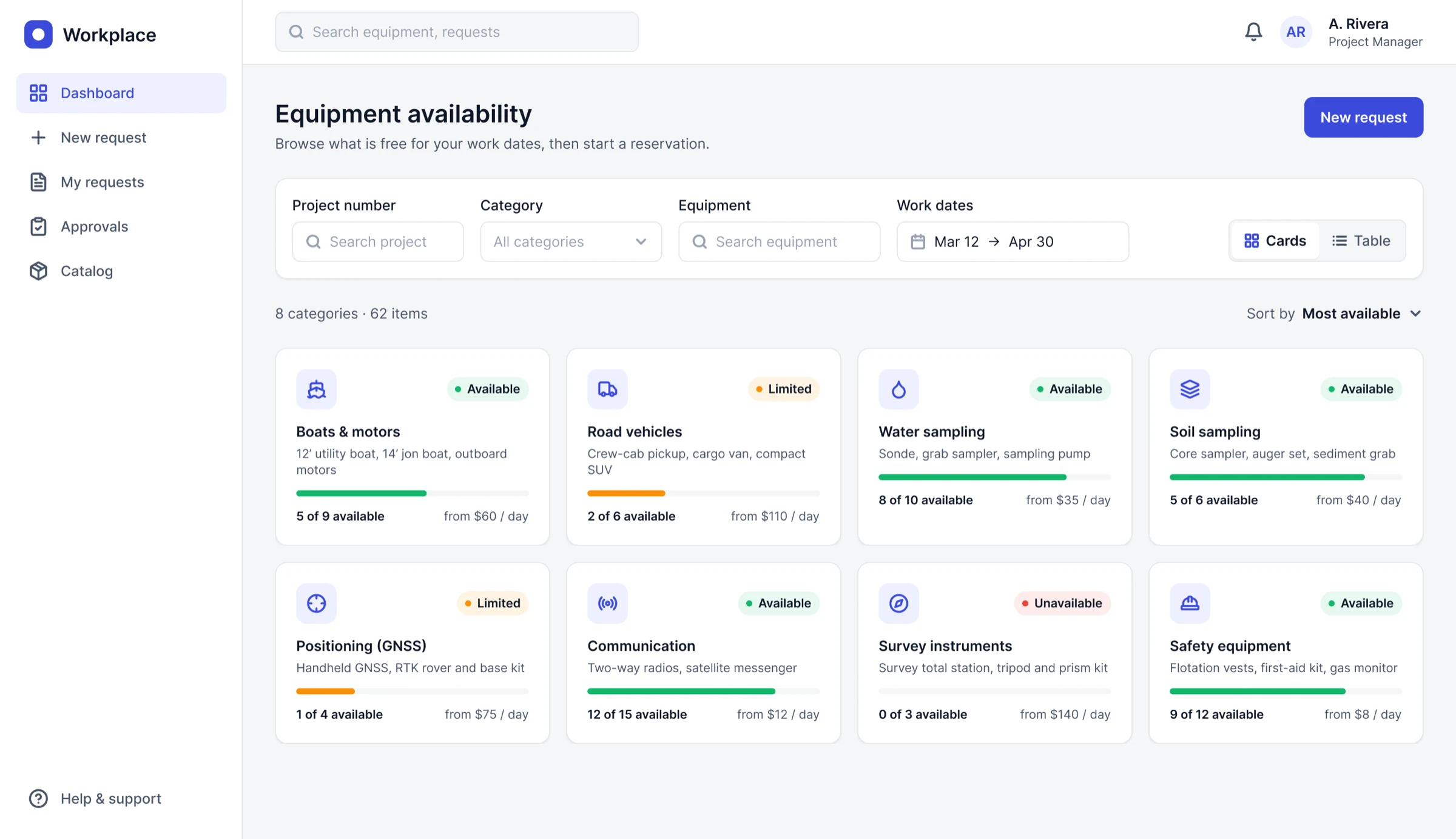1456x839 pixels.
Task: Click the Approvals clipboard icon
Action: point(38,226)
